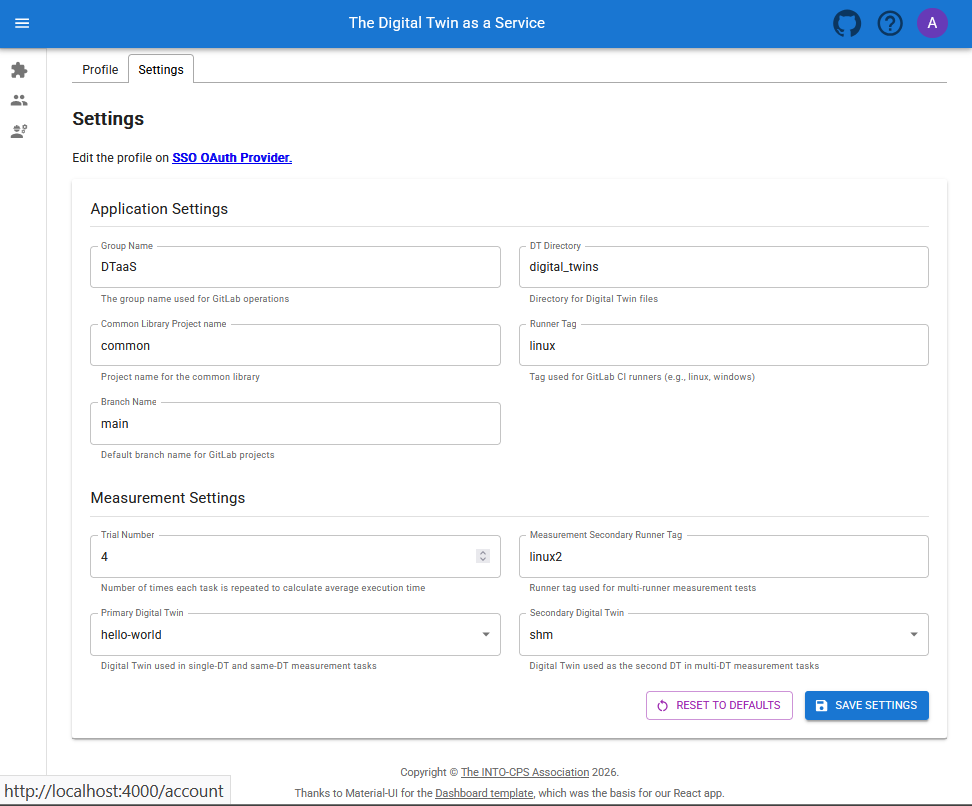Edit the DT Directory field
Screen dimensions: 972x806
[723, 267]
